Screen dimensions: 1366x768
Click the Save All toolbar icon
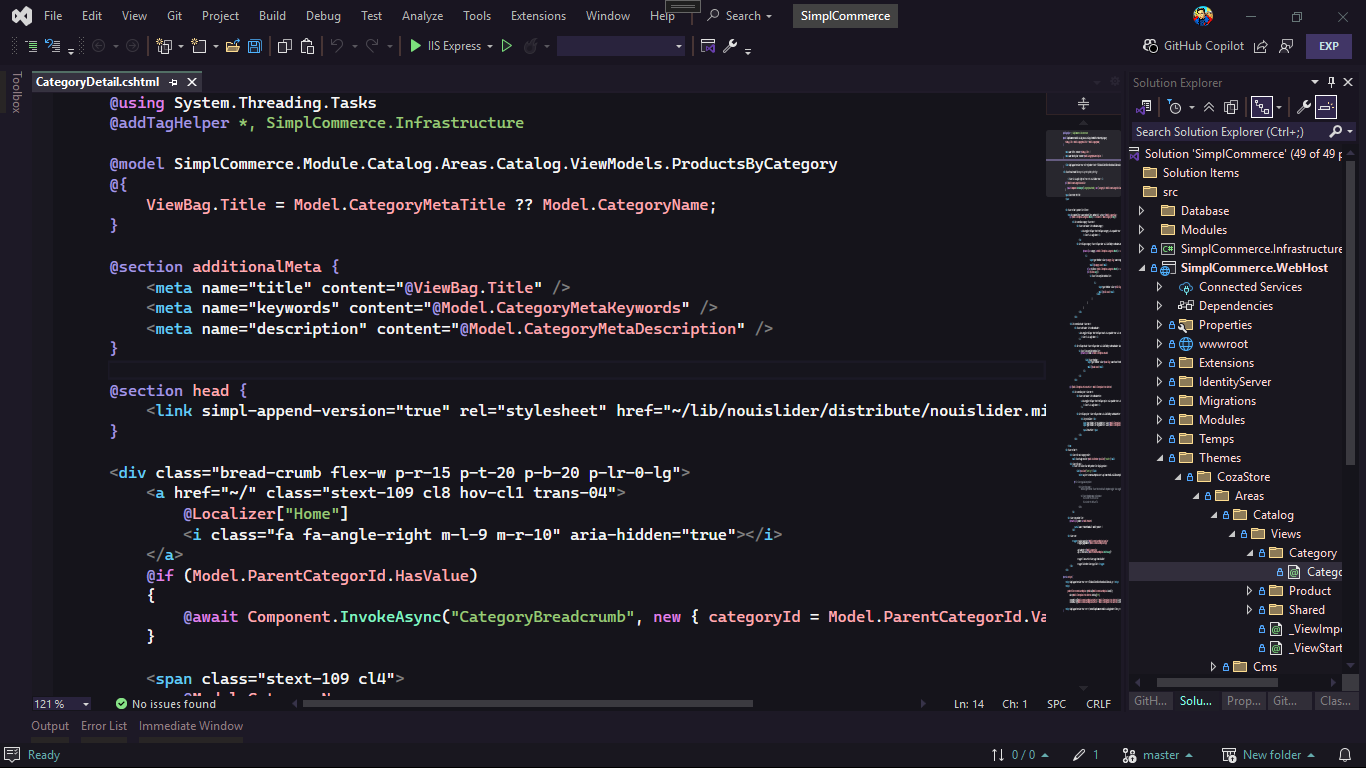coord(255,46)
